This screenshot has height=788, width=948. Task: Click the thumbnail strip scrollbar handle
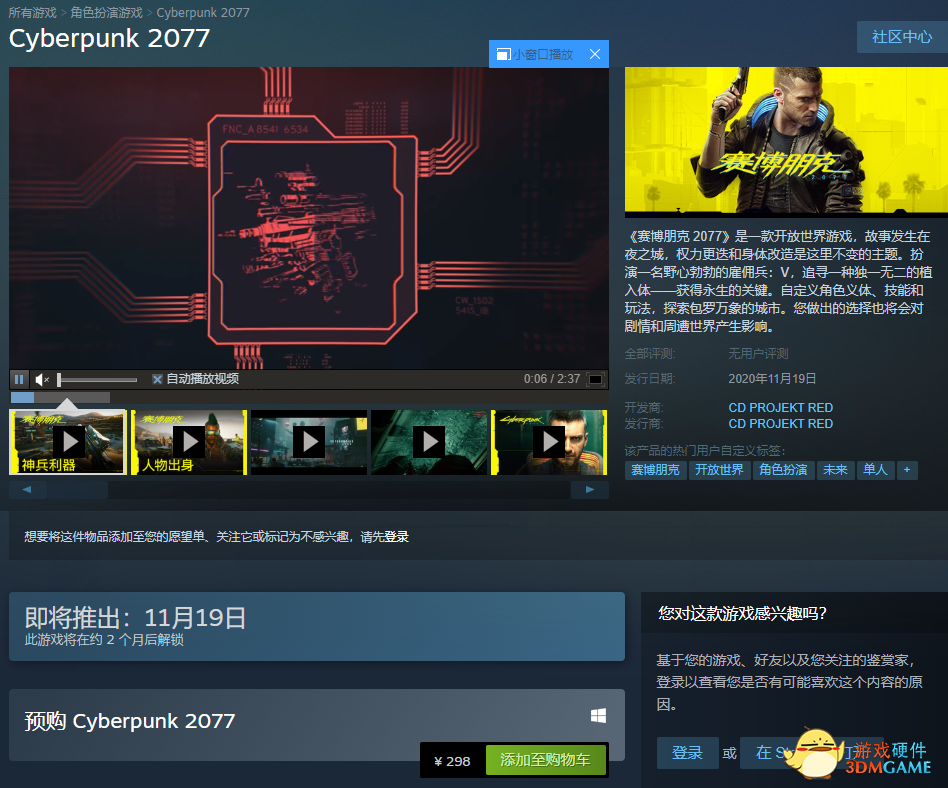pos(77,490)
